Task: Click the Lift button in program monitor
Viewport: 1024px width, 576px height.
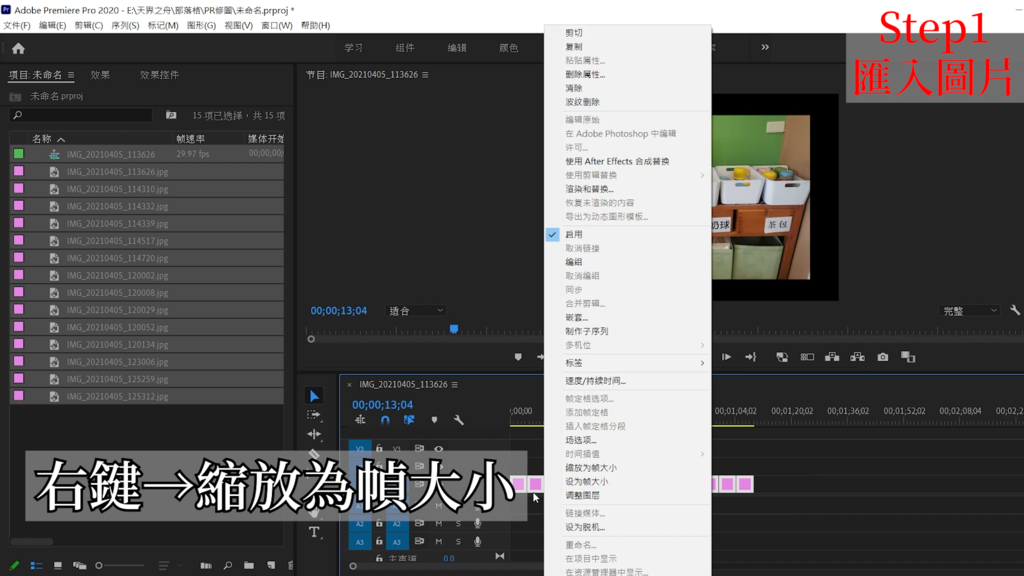Action: (x=832, y=357)
